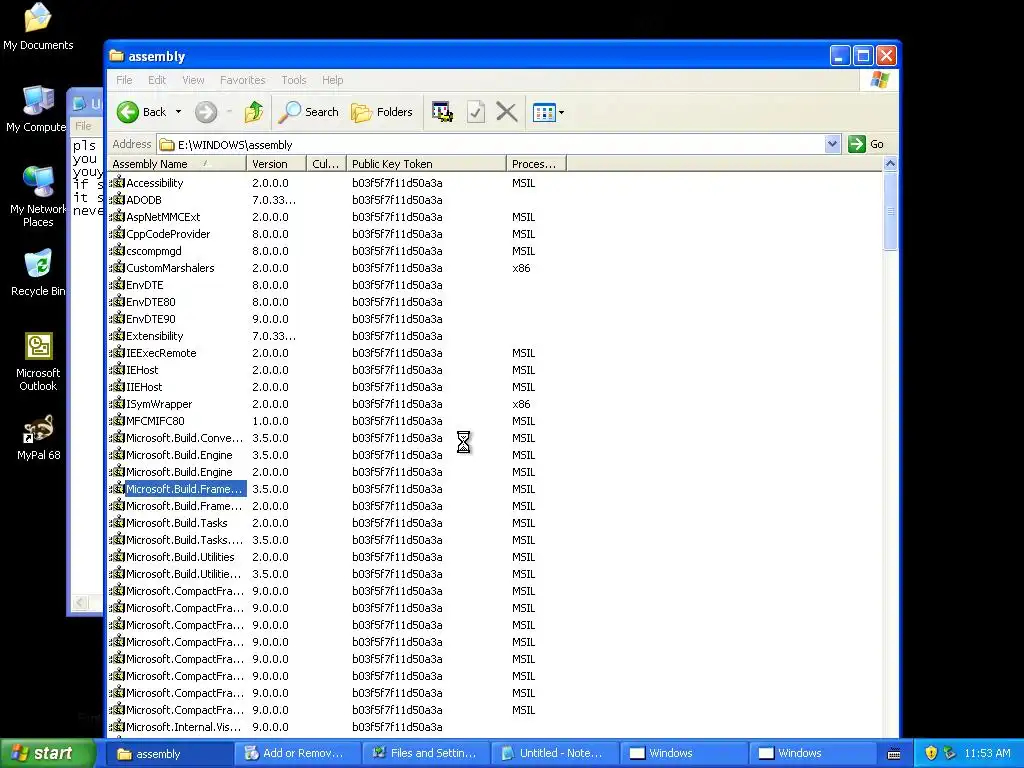The image size is (1024, 768).
Task: Select the MFCMIFC80 assembly icon
Action: pyautogui.click(x=117, y=420)
